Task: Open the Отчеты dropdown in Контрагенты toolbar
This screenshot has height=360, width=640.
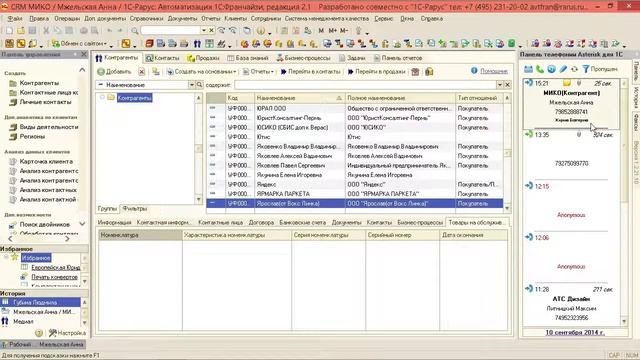Action: (258, 71)
